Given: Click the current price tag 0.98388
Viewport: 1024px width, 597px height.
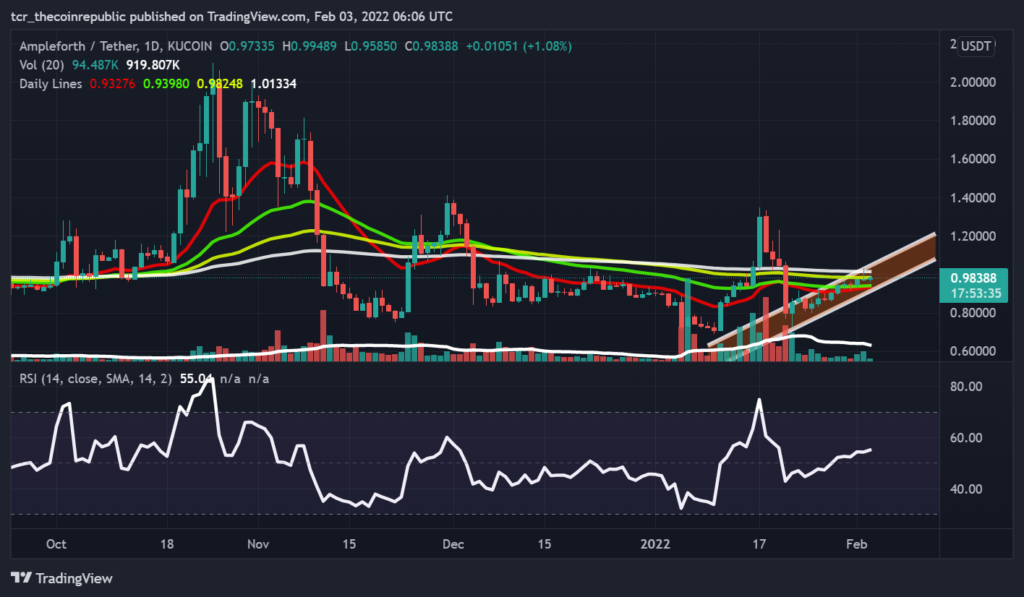Looking at the screenshot, I should [973, 278].
